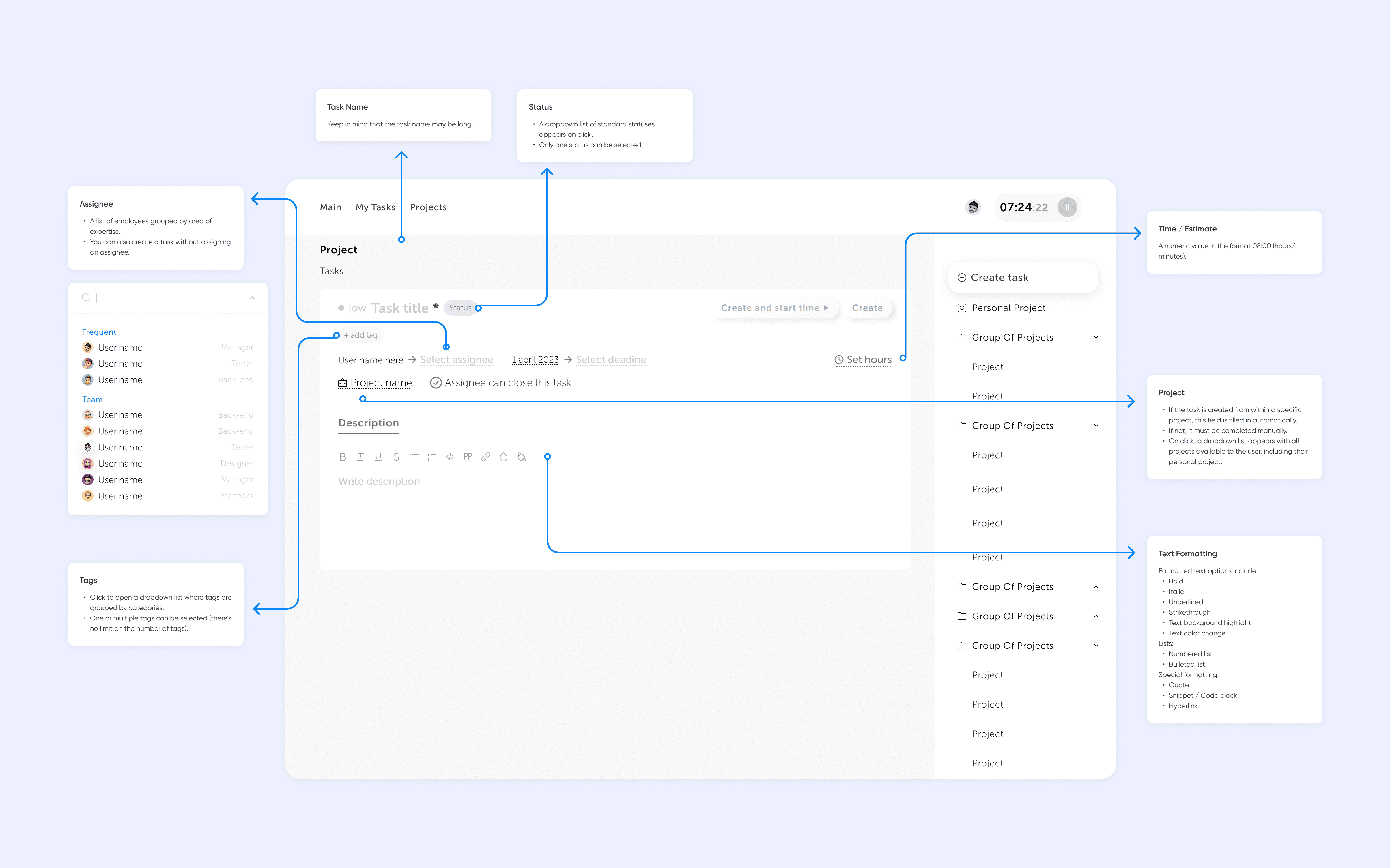The height and width of the screenshot is (868, 1390).
Task: Collapse the assignee search dropdown chevron
Action: click(x=252, y=298)
